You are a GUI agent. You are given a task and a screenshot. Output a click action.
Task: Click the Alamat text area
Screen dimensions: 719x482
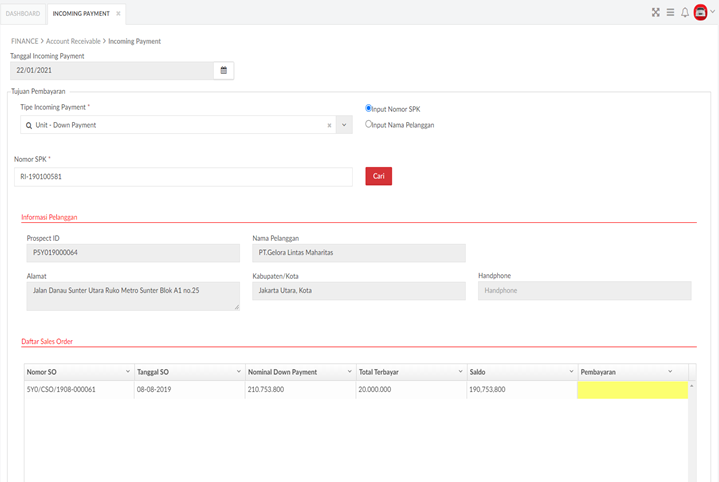(x=133, y=296)
